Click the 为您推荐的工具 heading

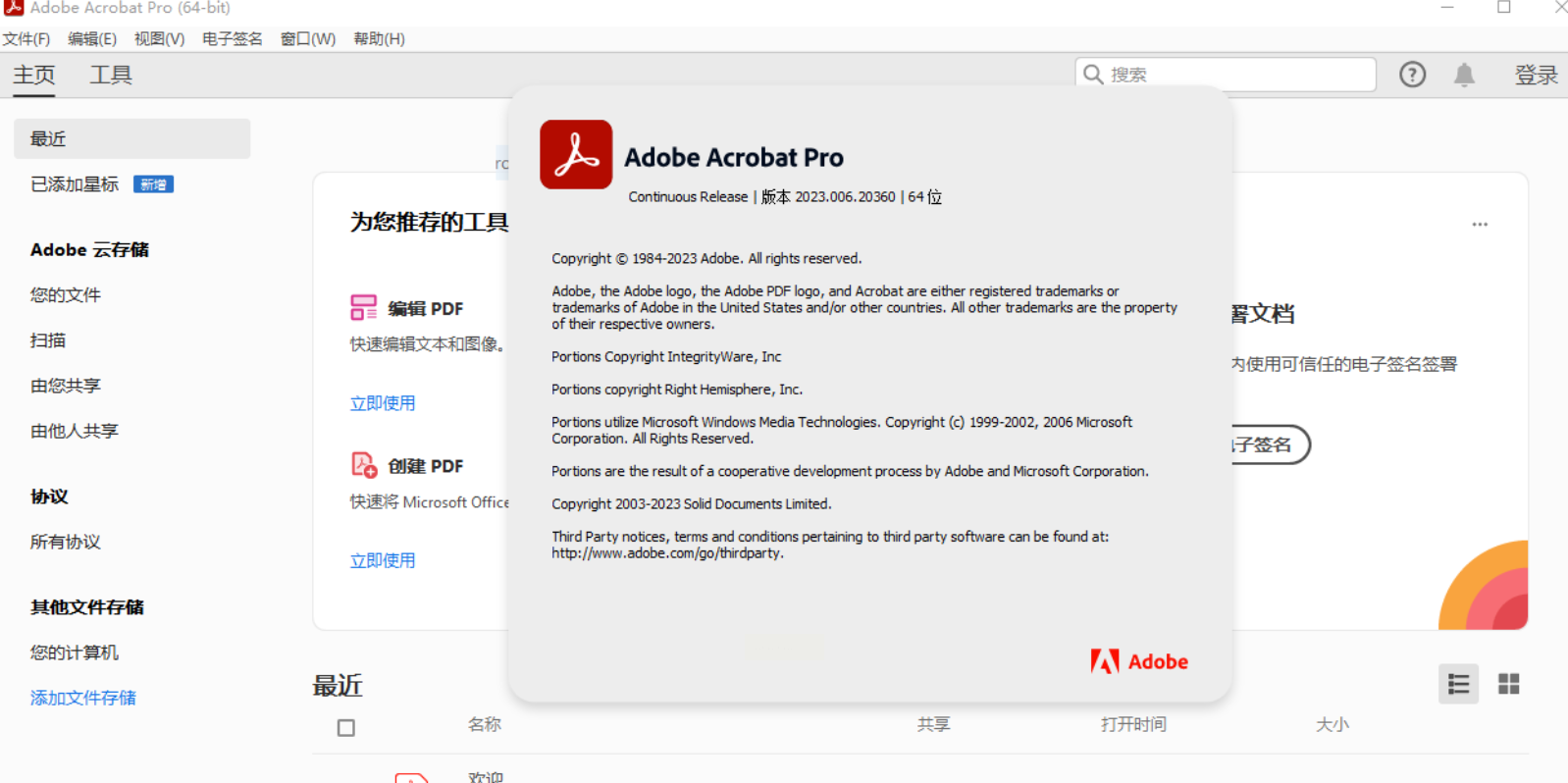tap(430, 222)
